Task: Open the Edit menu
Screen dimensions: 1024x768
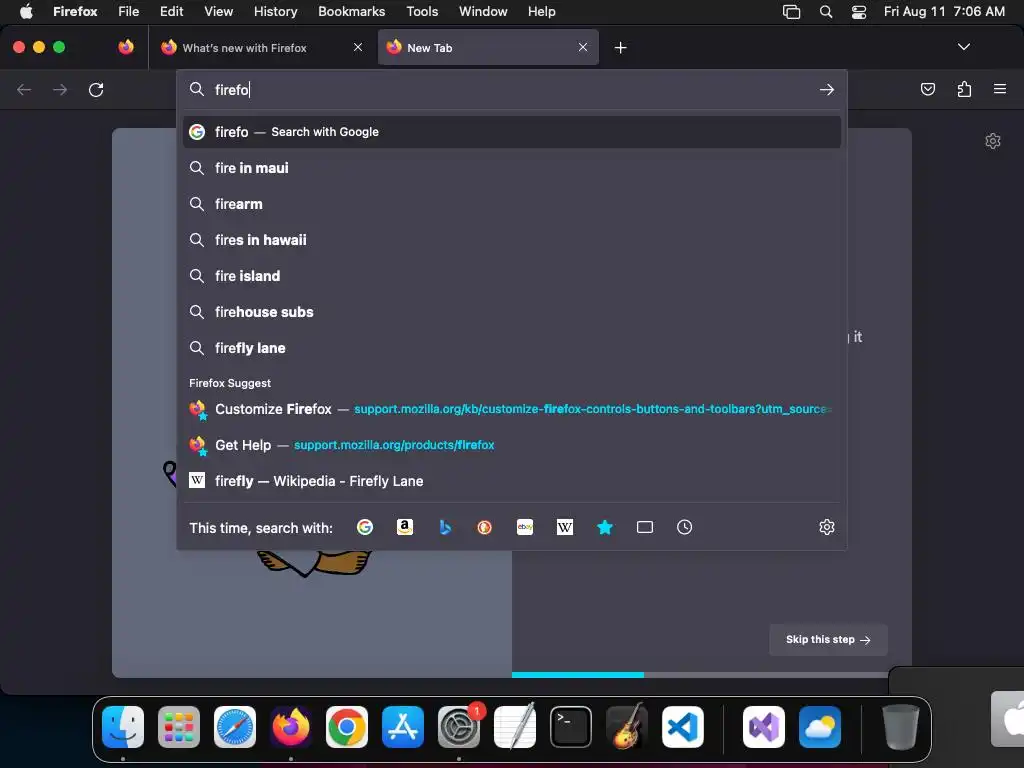Action: [x=172, y=11]
